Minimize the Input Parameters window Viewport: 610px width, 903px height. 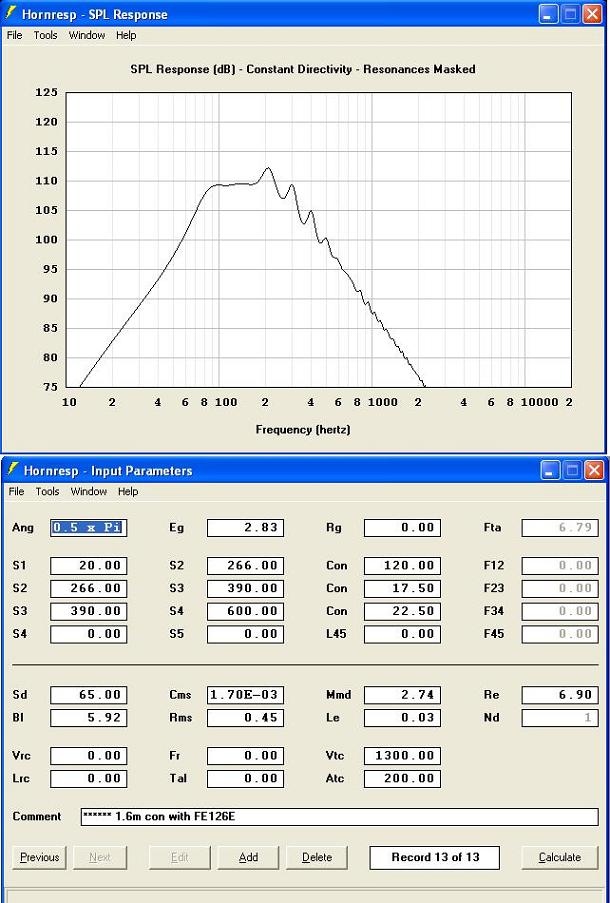550,471
